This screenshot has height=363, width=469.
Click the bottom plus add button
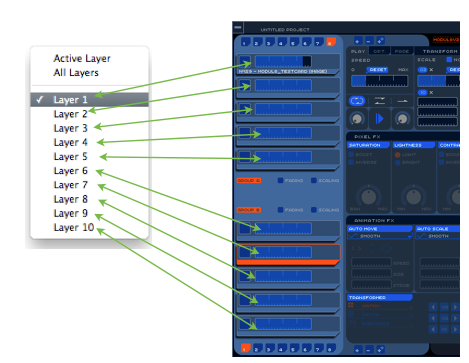357,349
